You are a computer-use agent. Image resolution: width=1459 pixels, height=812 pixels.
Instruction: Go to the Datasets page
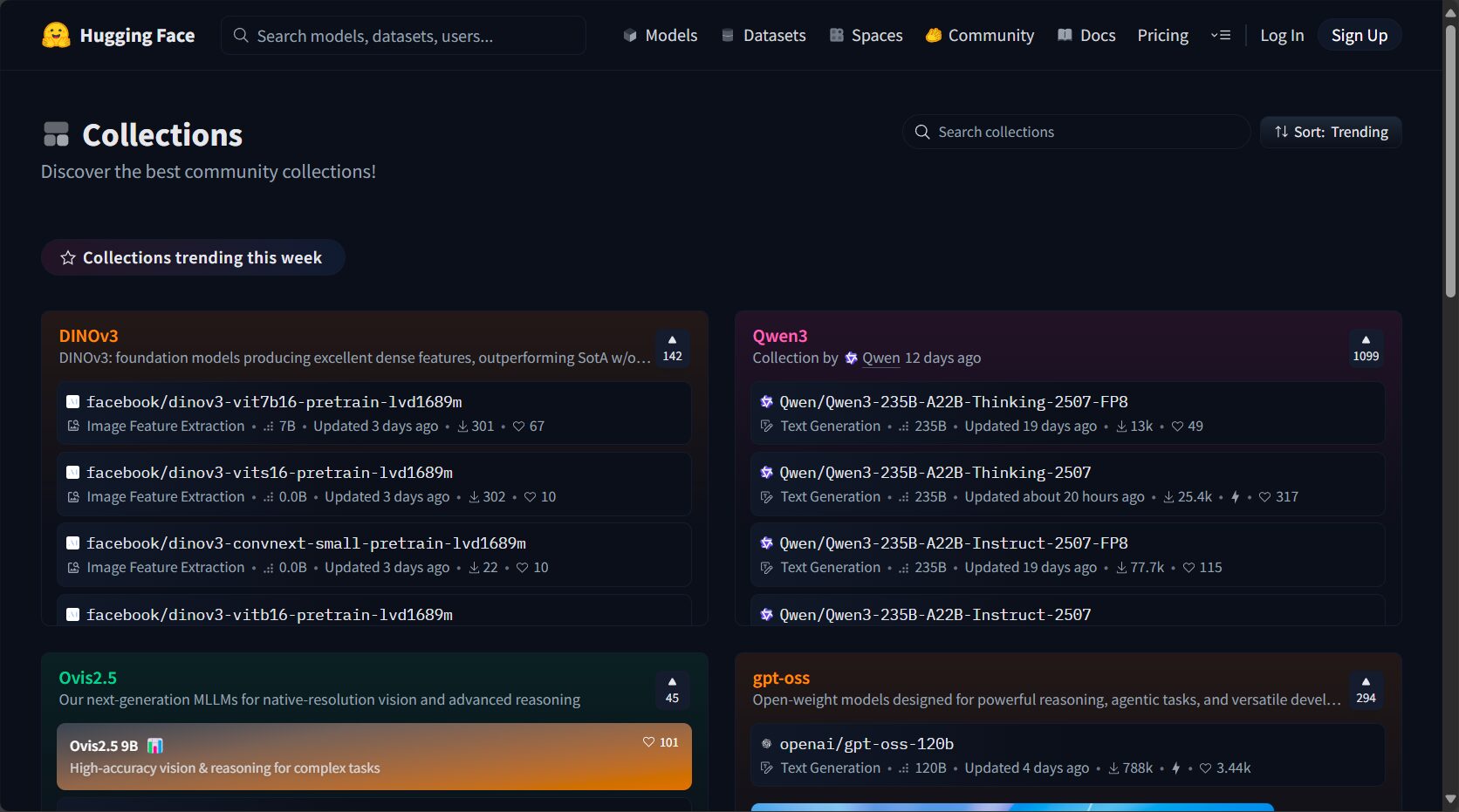click(764, 36)
